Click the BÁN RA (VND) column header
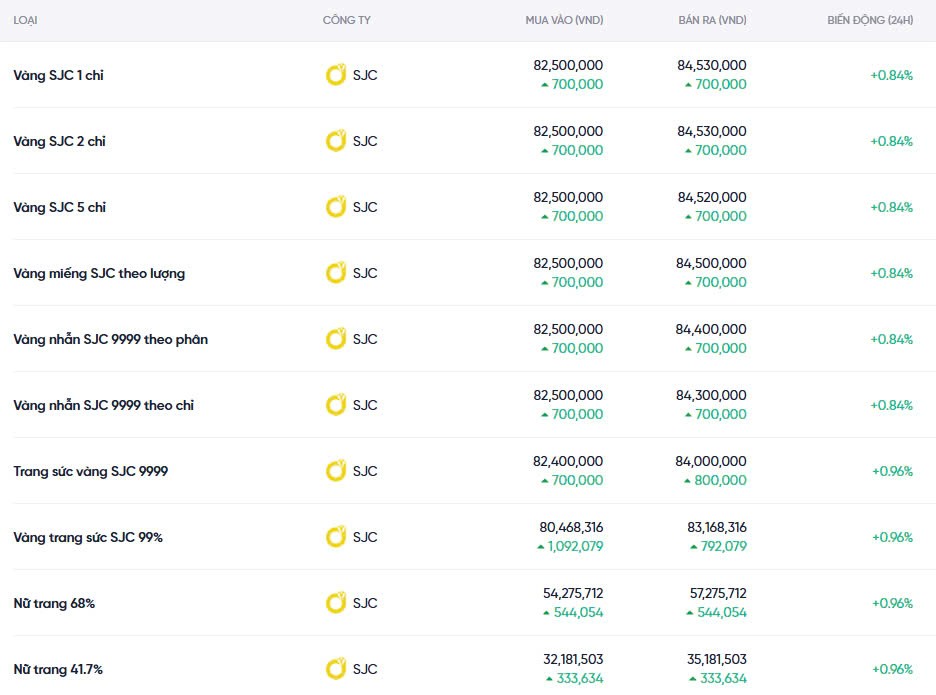 point(712,21)
